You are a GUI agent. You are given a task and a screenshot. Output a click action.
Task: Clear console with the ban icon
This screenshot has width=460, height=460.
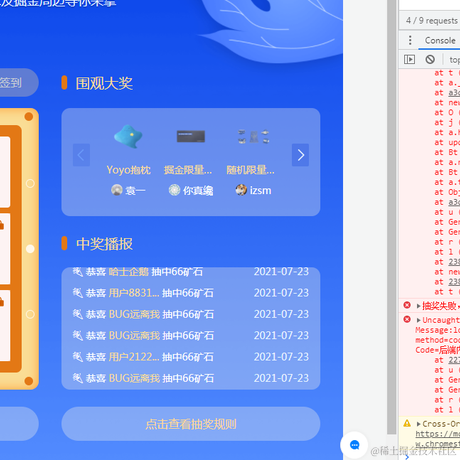(430, 60)
